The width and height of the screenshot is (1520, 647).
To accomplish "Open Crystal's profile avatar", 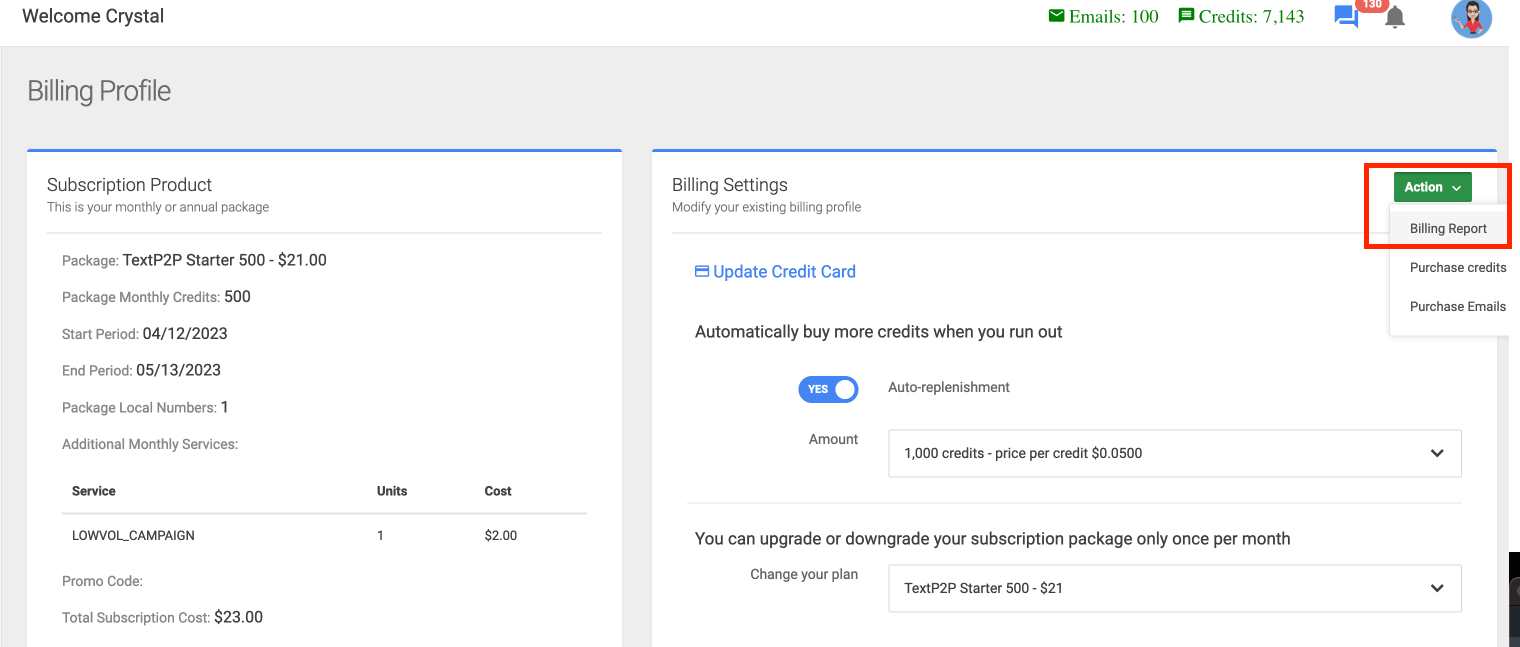I will coord(1471,18).
